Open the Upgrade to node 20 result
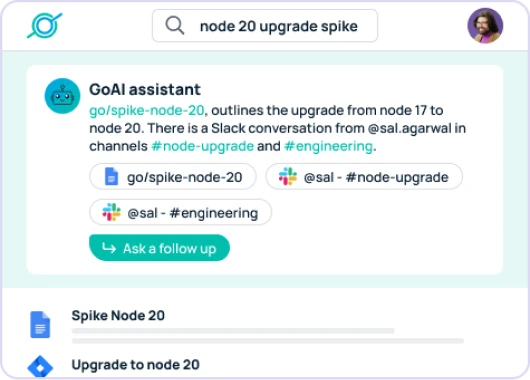This screenshot has height=380, width=530. coord(136,364)
